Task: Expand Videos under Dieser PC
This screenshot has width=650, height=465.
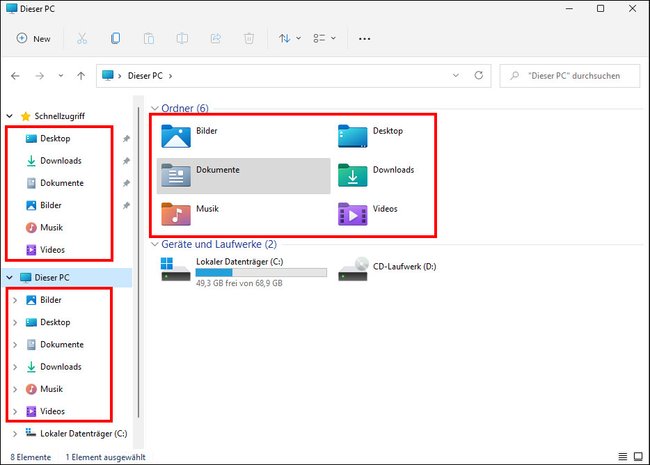Action: coord(15,412)
